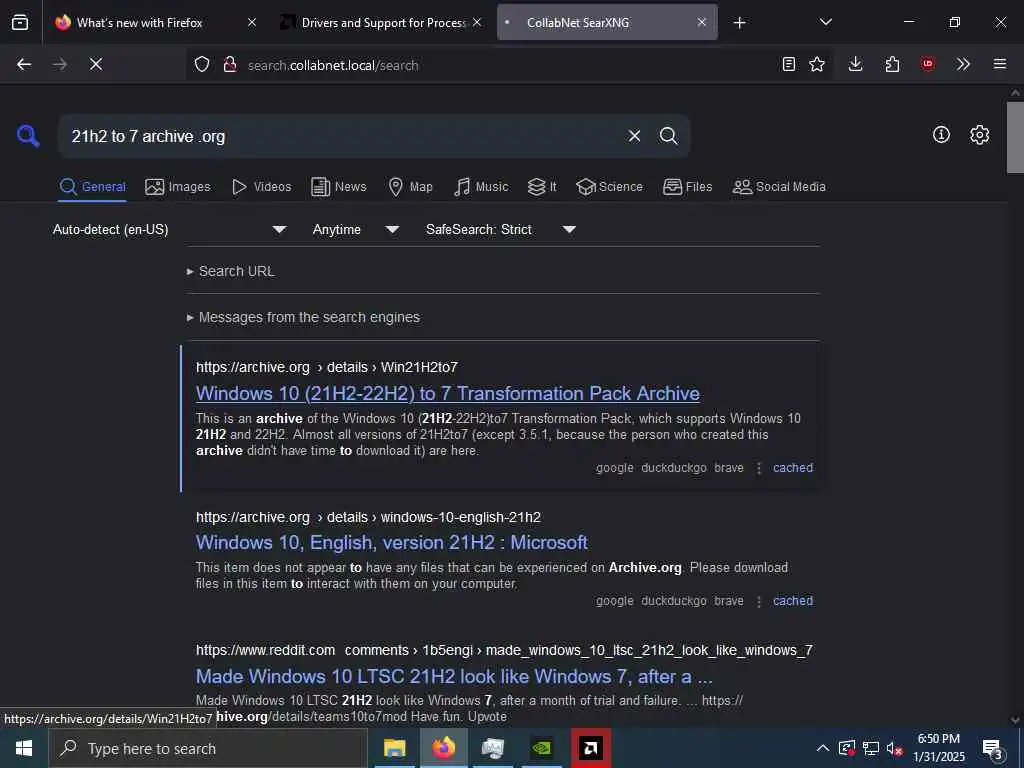Open the vertical dots menu for the Transformation Pack result
1024x768 pixels.
(759, 468)
